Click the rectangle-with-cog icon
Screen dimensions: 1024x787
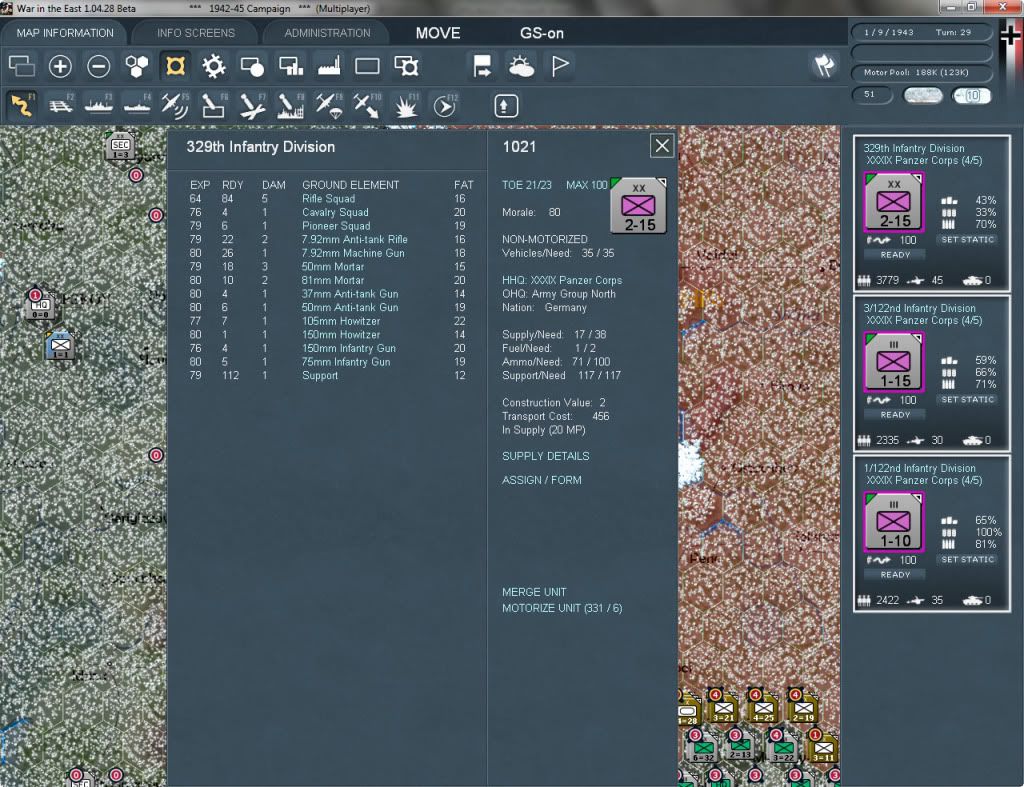(x=406, y=66)
